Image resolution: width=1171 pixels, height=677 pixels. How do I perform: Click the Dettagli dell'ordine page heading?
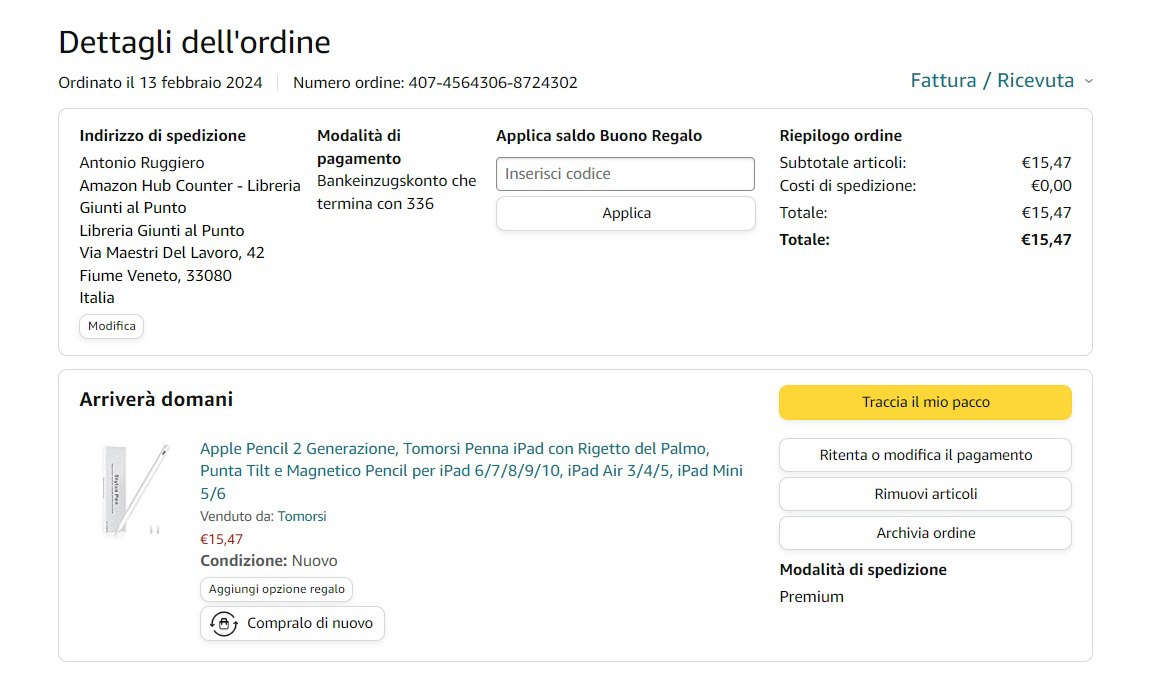[x=194, y=43]
